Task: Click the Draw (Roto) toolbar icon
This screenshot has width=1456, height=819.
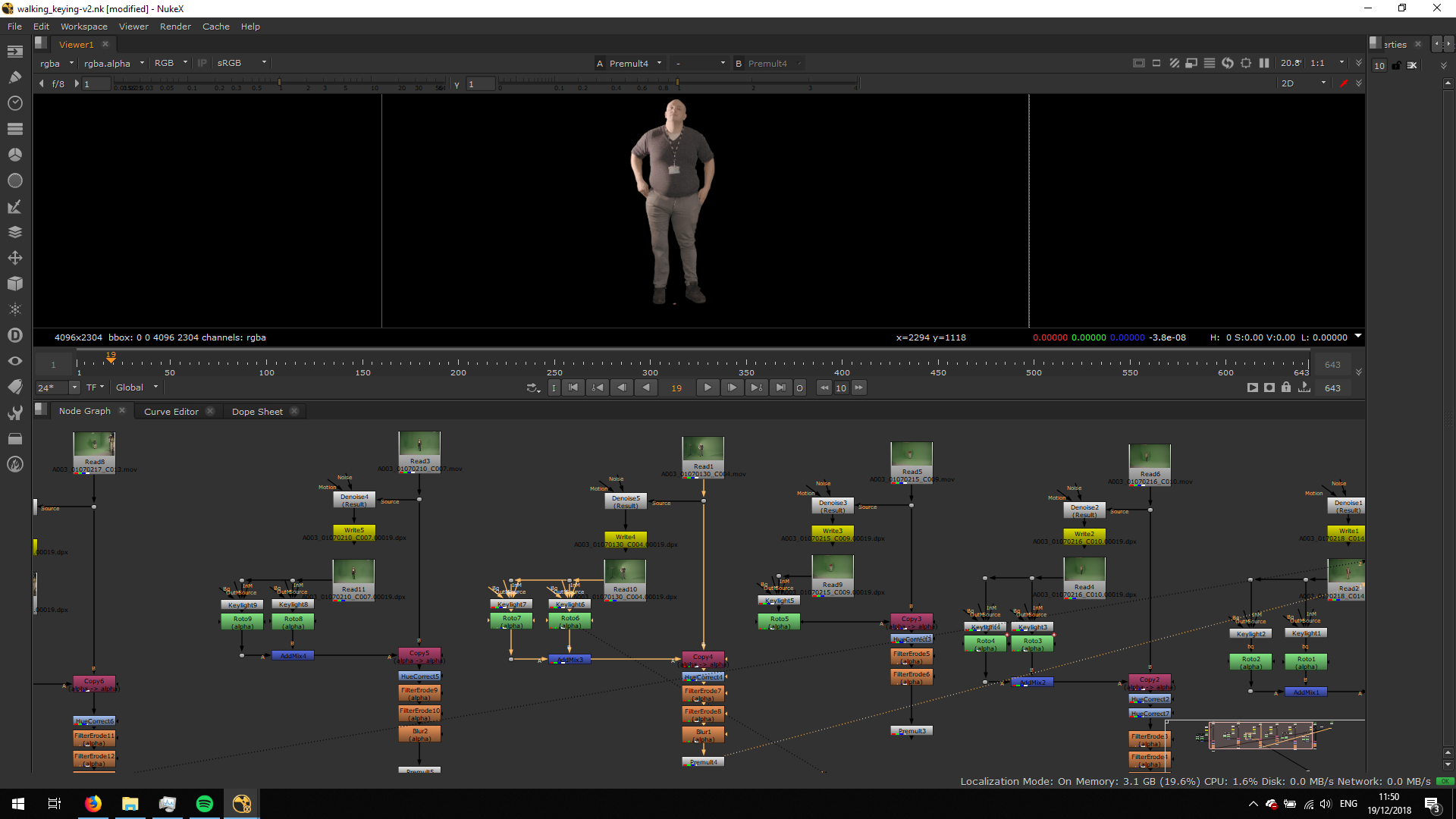Action: (x=14, y=77)
